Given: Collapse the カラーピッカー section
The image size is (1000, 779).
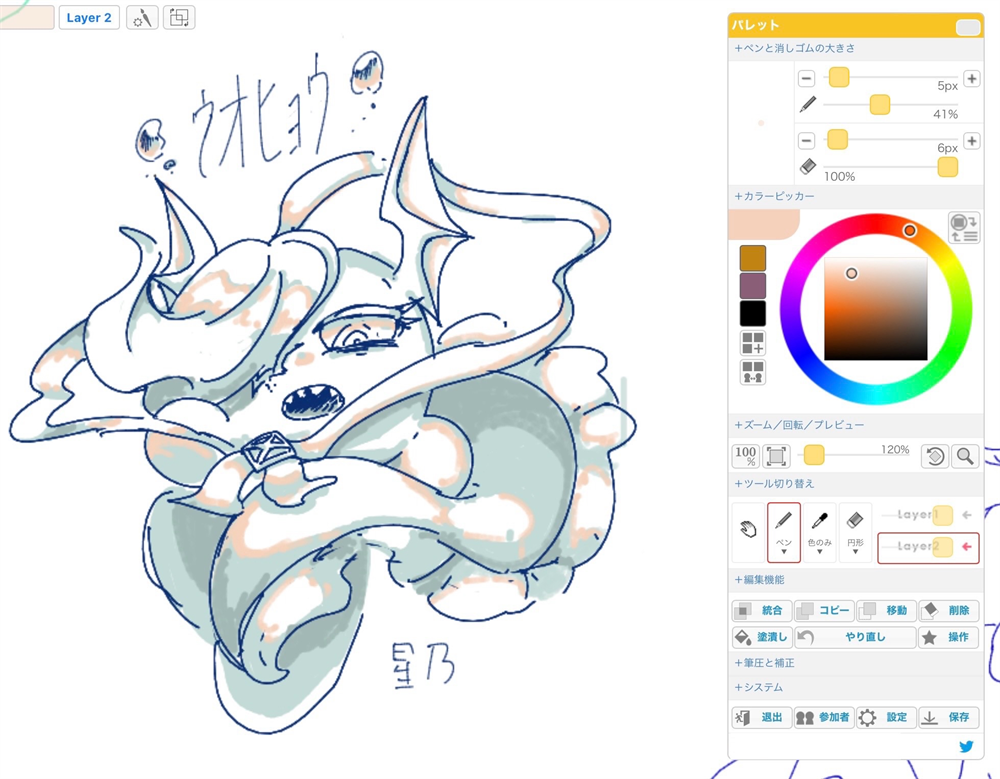Looking at the screenshot, I should 855,197.
